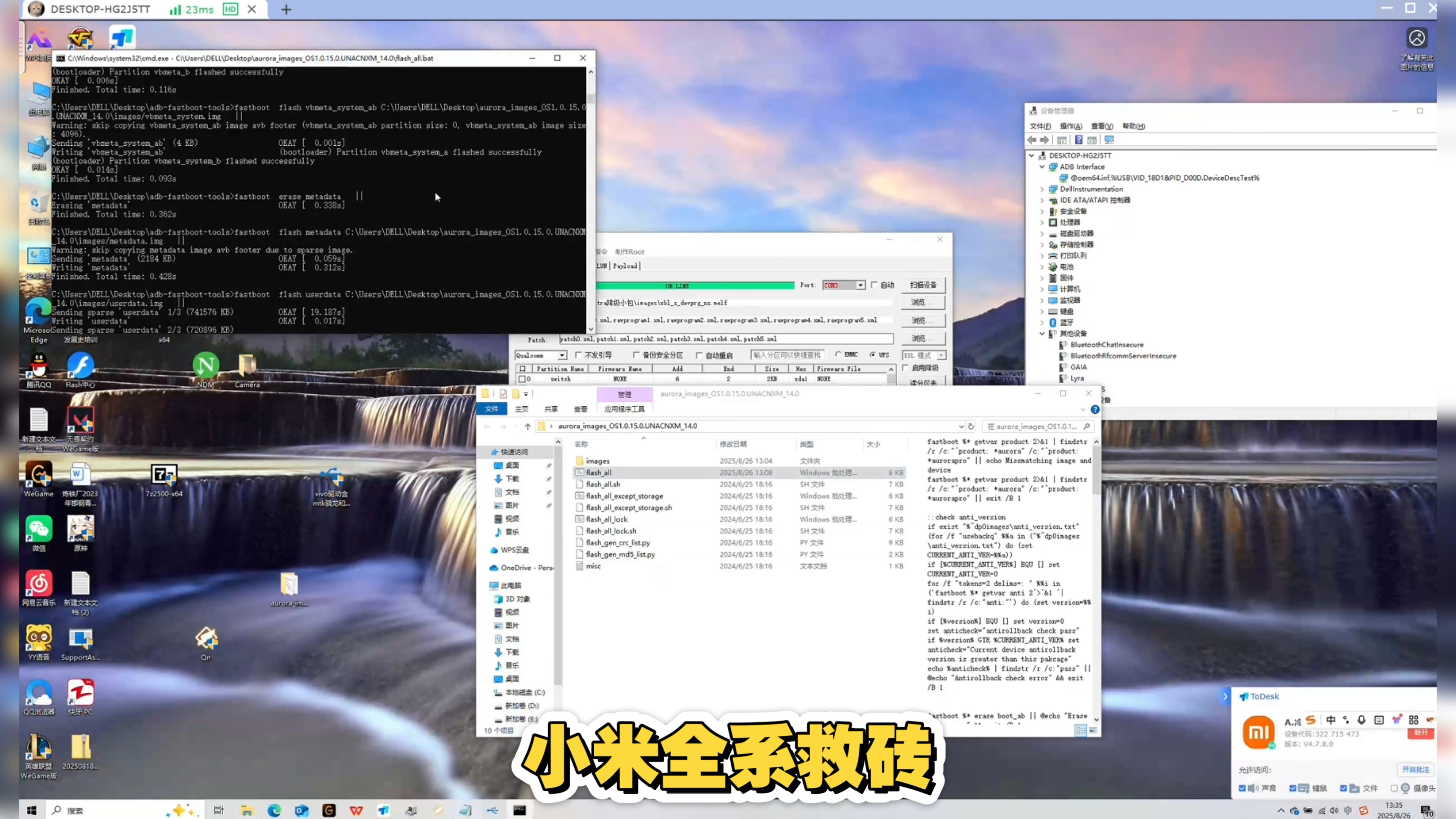This screenshot has height=819, width=1456.
Task: Open the 快牙 PC desktop icon
Action: pos(80,697)
